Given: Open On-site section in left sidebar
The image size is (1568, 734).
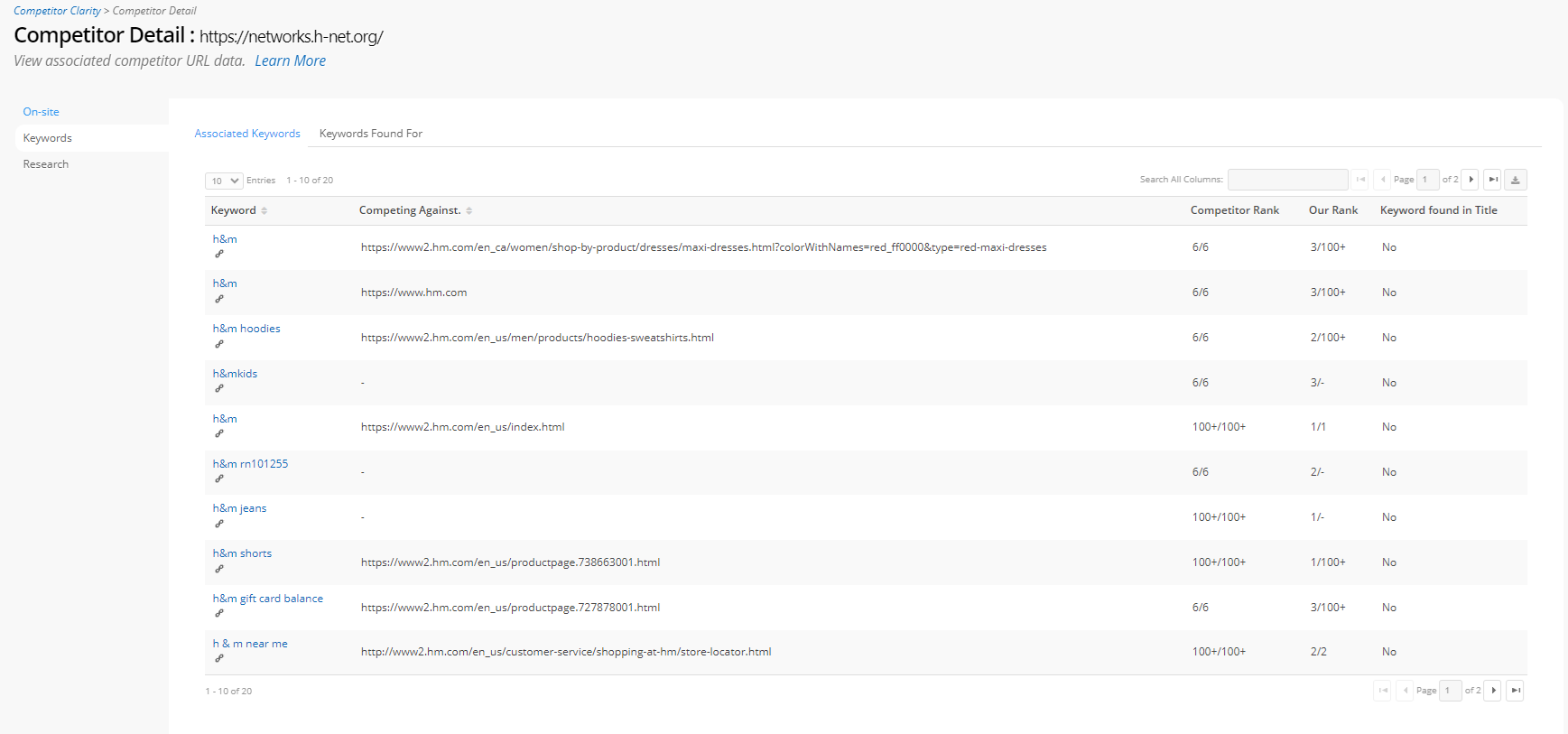Looking at the screenshot, I should (x=42, y=112).
